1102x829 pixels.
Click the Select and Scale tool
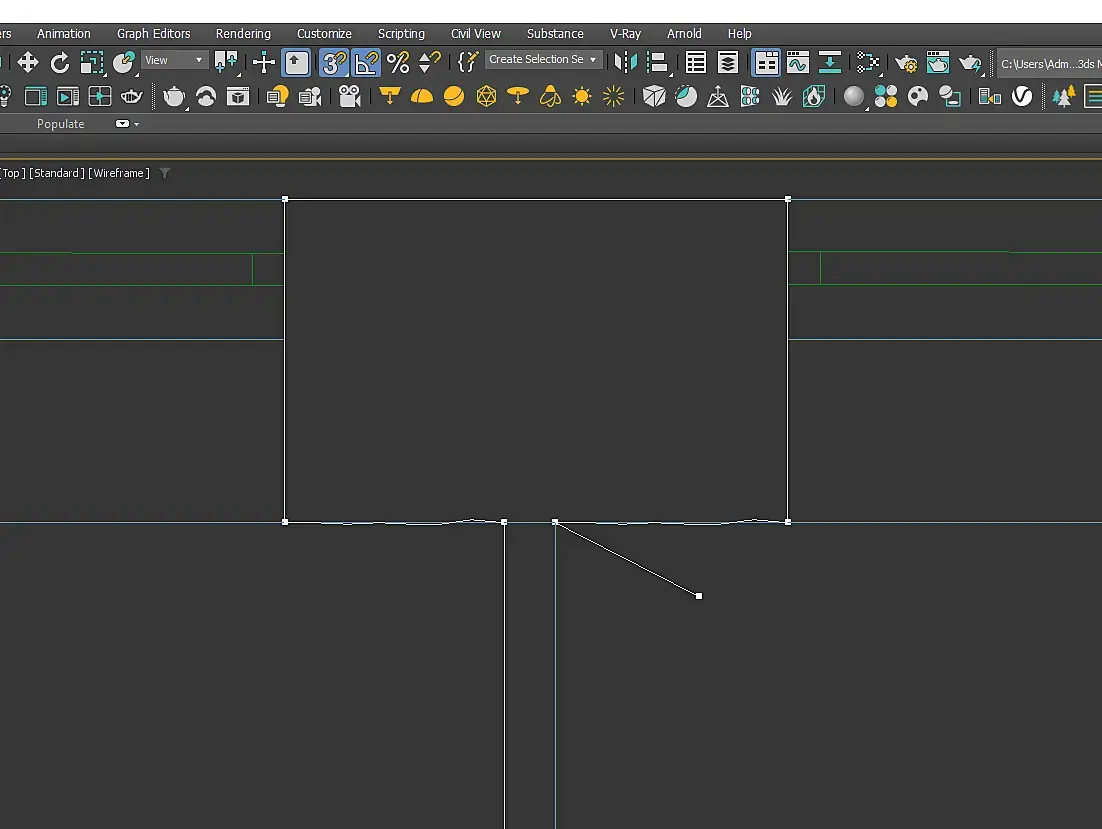tap(92, 63)
